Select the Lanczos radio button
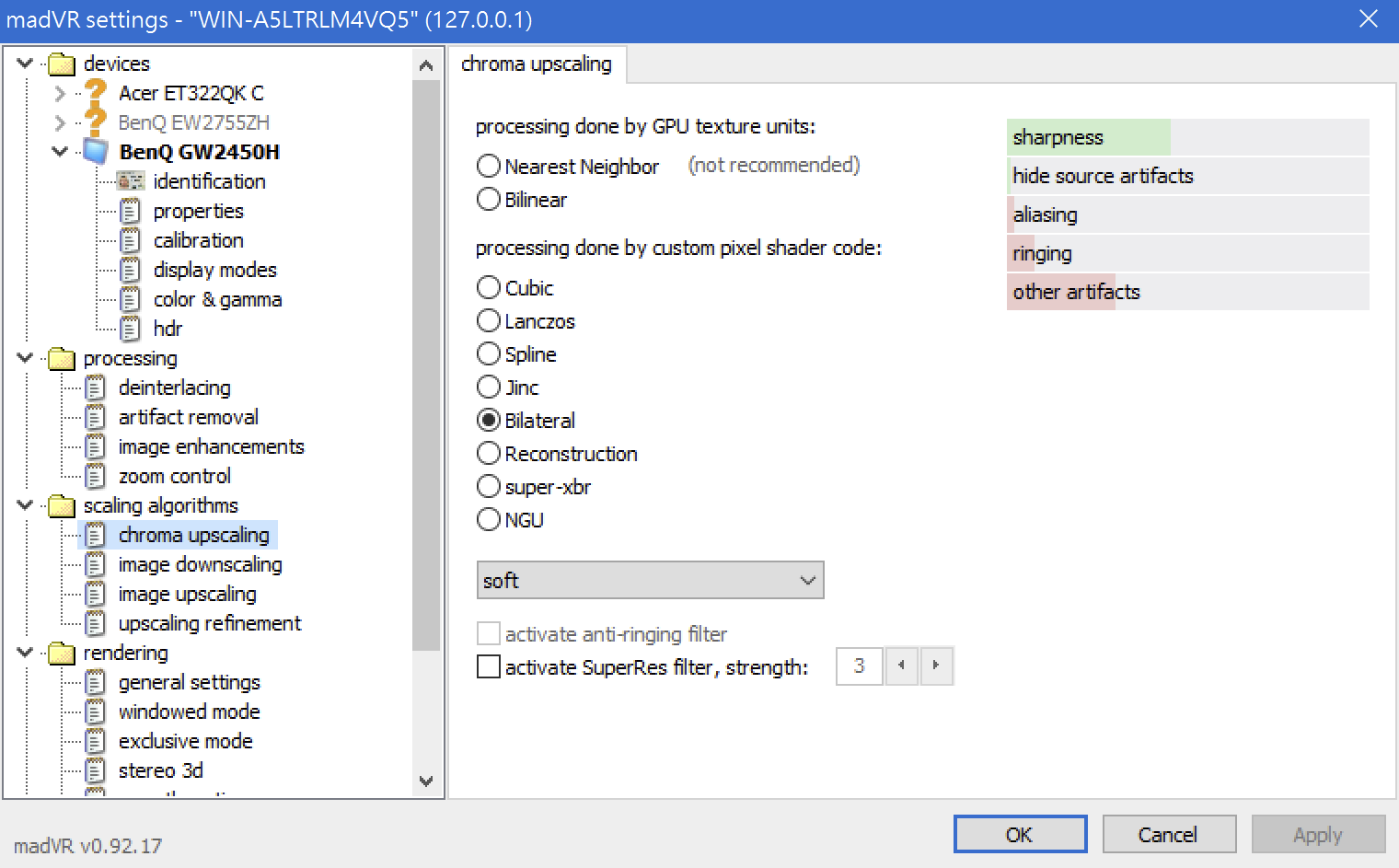Screen dimensions: 1399x868 click(489, 320)
